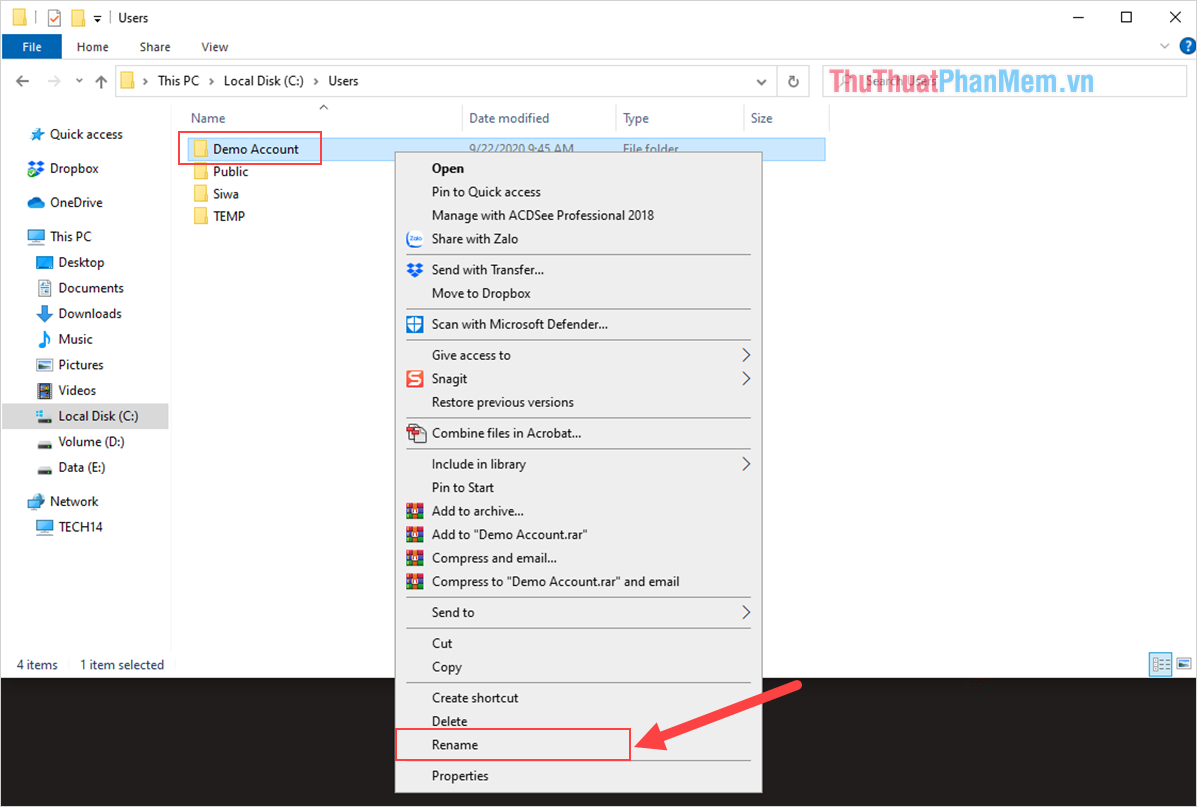This screenshot has width=1197, height=807.
Task: Switch to details view button
Action: click(1161, 664)
